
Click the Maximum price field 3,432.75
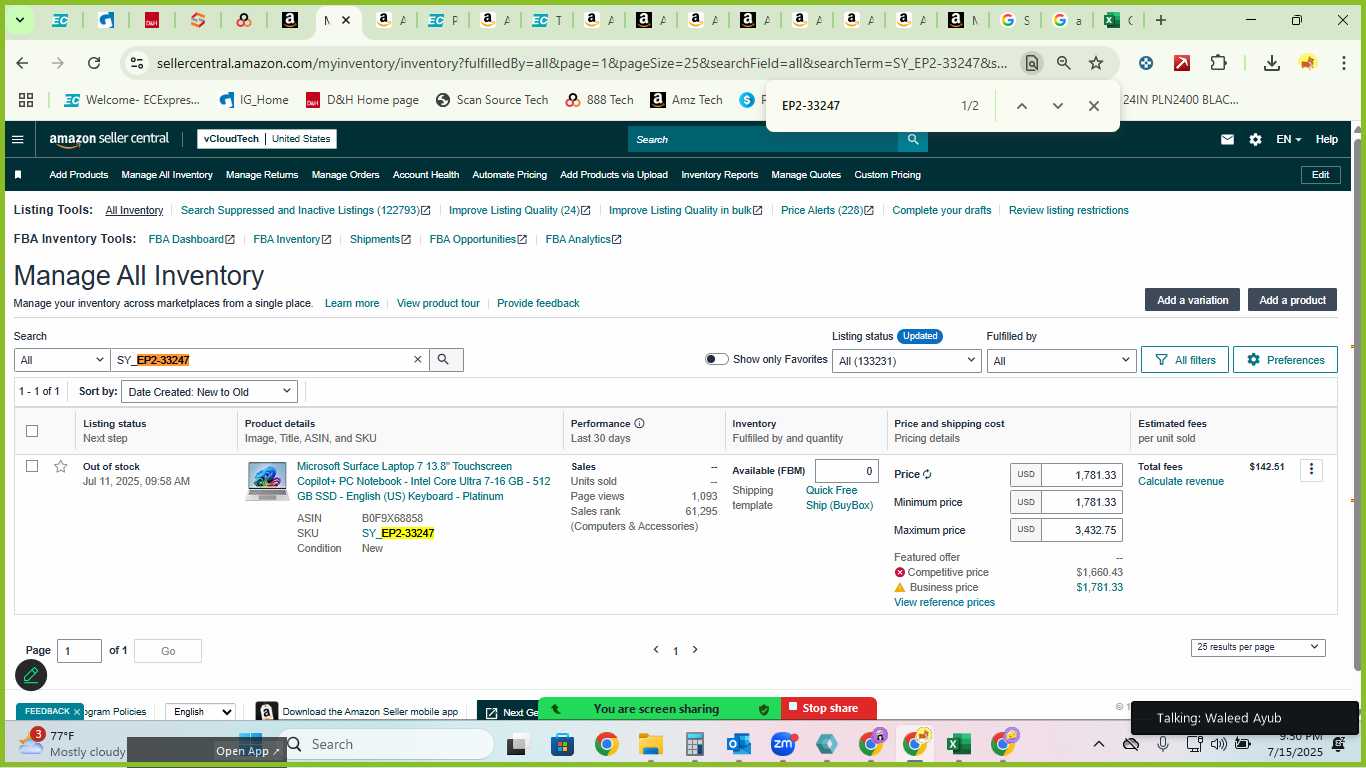1081,530
